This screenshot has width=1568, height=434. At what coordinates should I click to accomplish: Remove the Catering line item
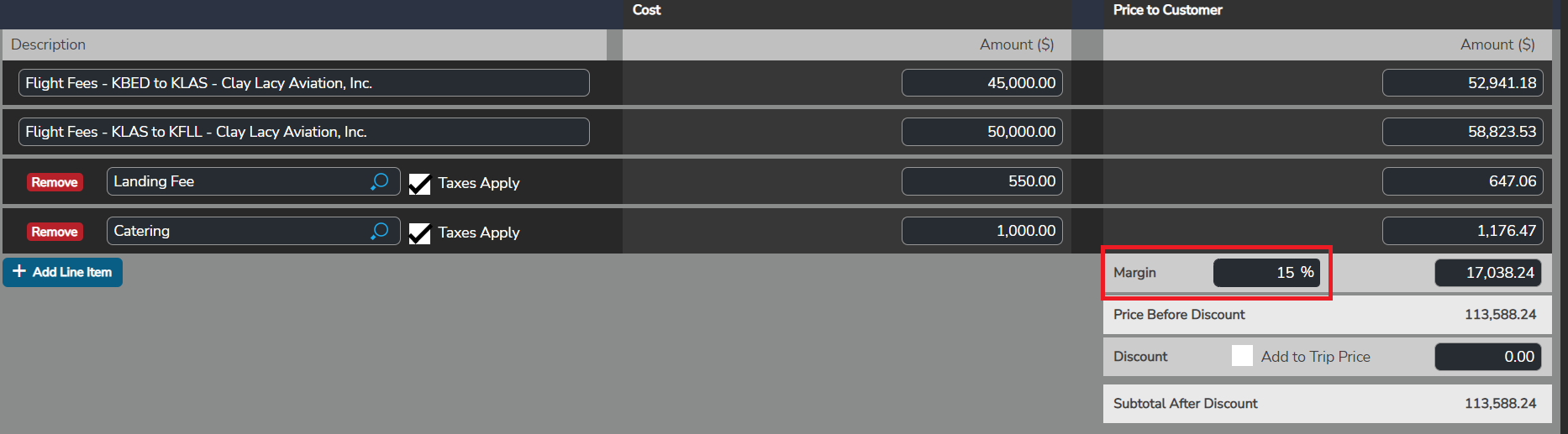(55, 232)
